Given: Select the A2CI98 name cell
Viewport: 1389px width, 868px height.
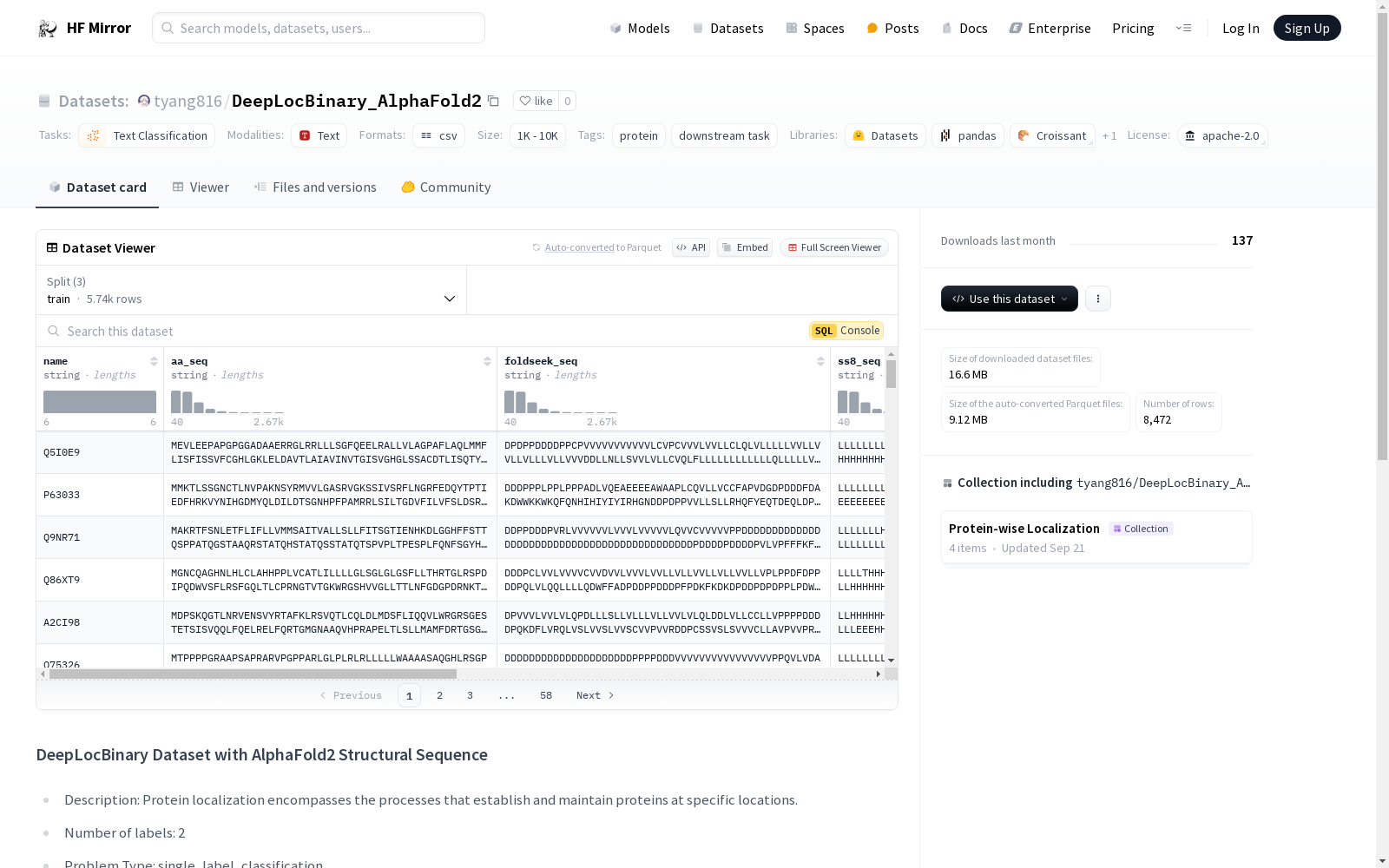Looking at the screenshot, I should pos(100,622).
